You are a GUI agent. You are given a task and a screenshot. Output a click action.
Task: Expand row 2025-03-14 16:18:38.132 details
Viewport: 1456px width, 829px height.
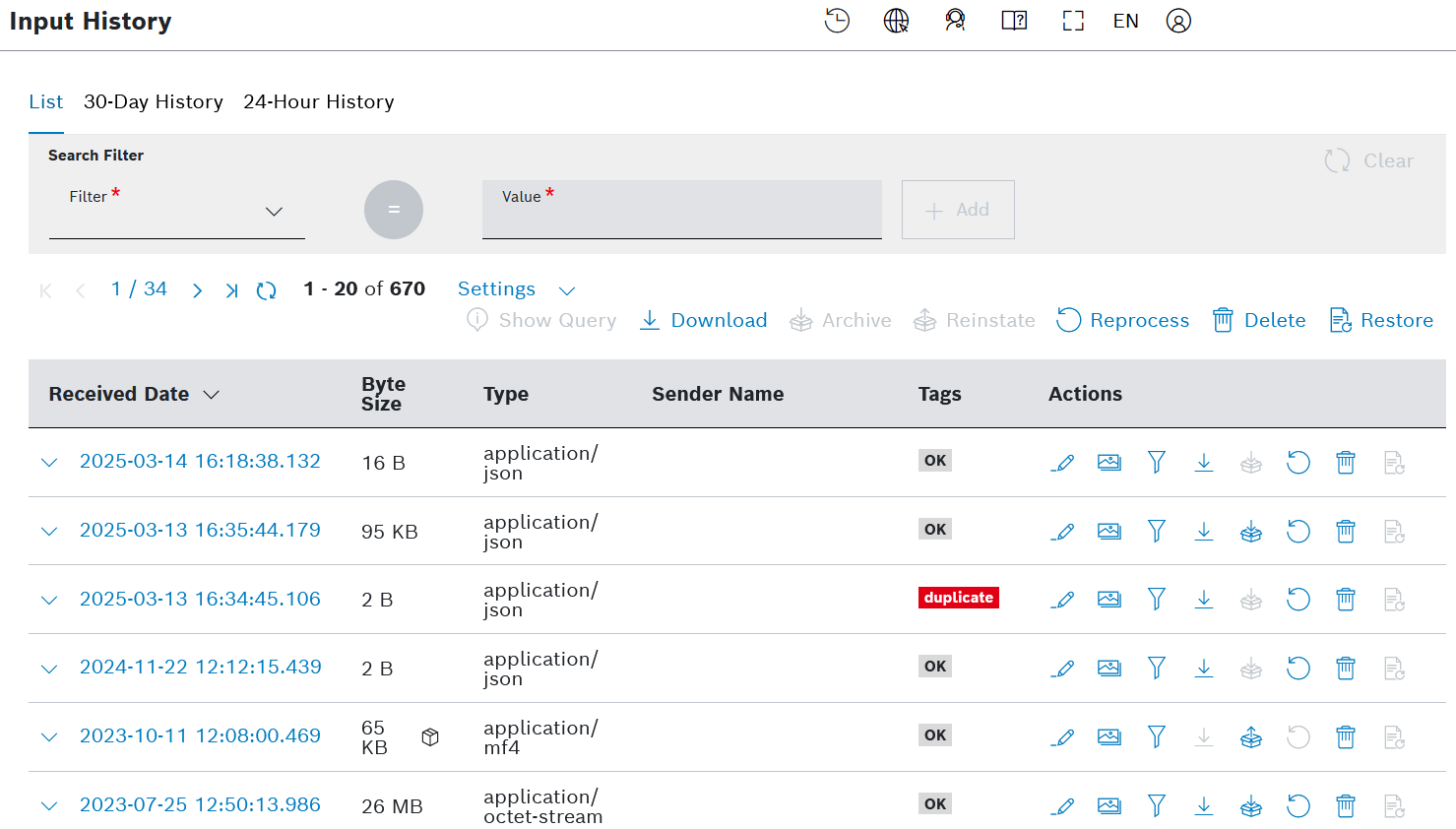pos(49,463)
